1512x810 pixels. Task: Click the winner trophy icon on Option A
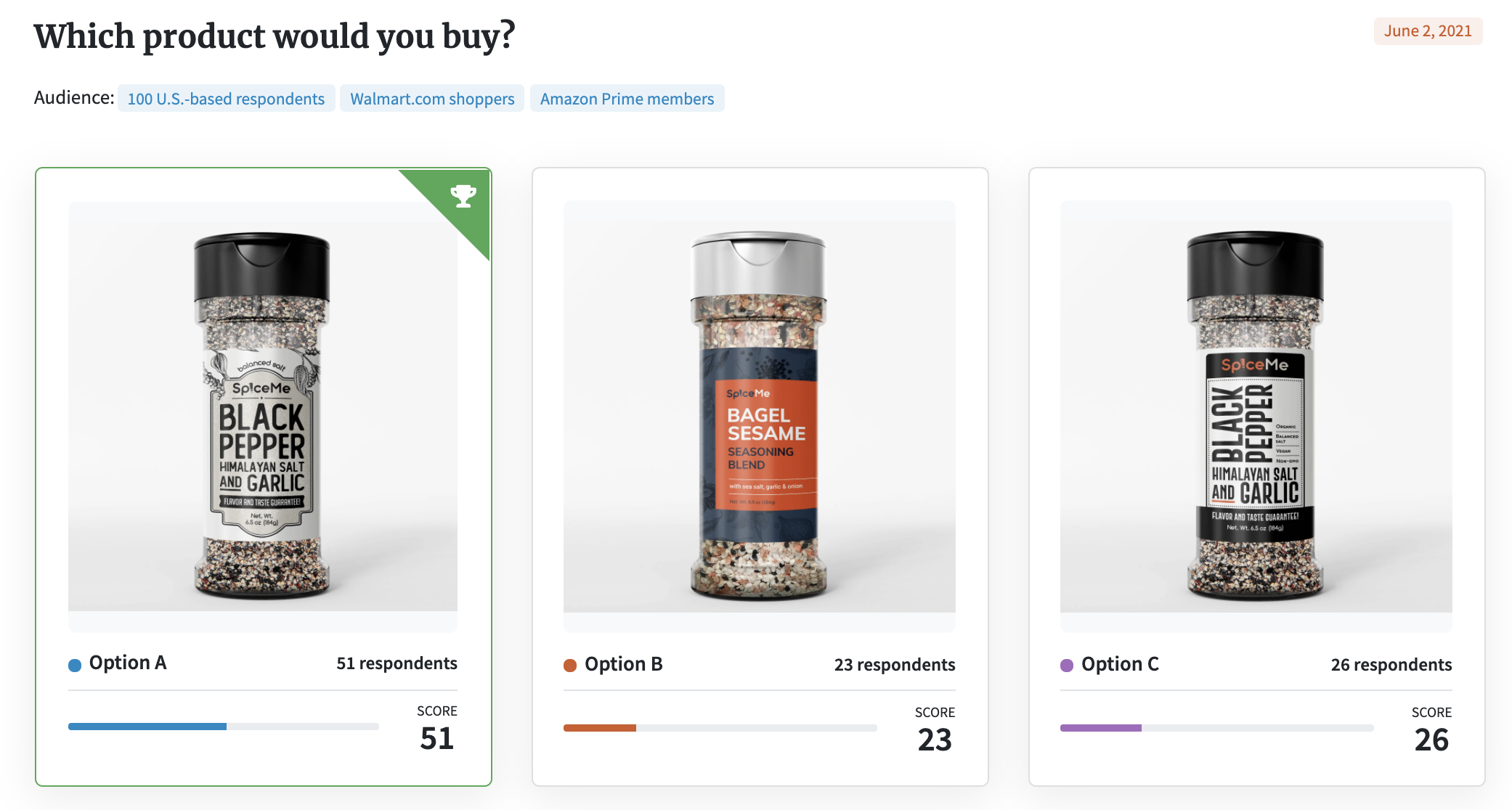tap(463, 196)
